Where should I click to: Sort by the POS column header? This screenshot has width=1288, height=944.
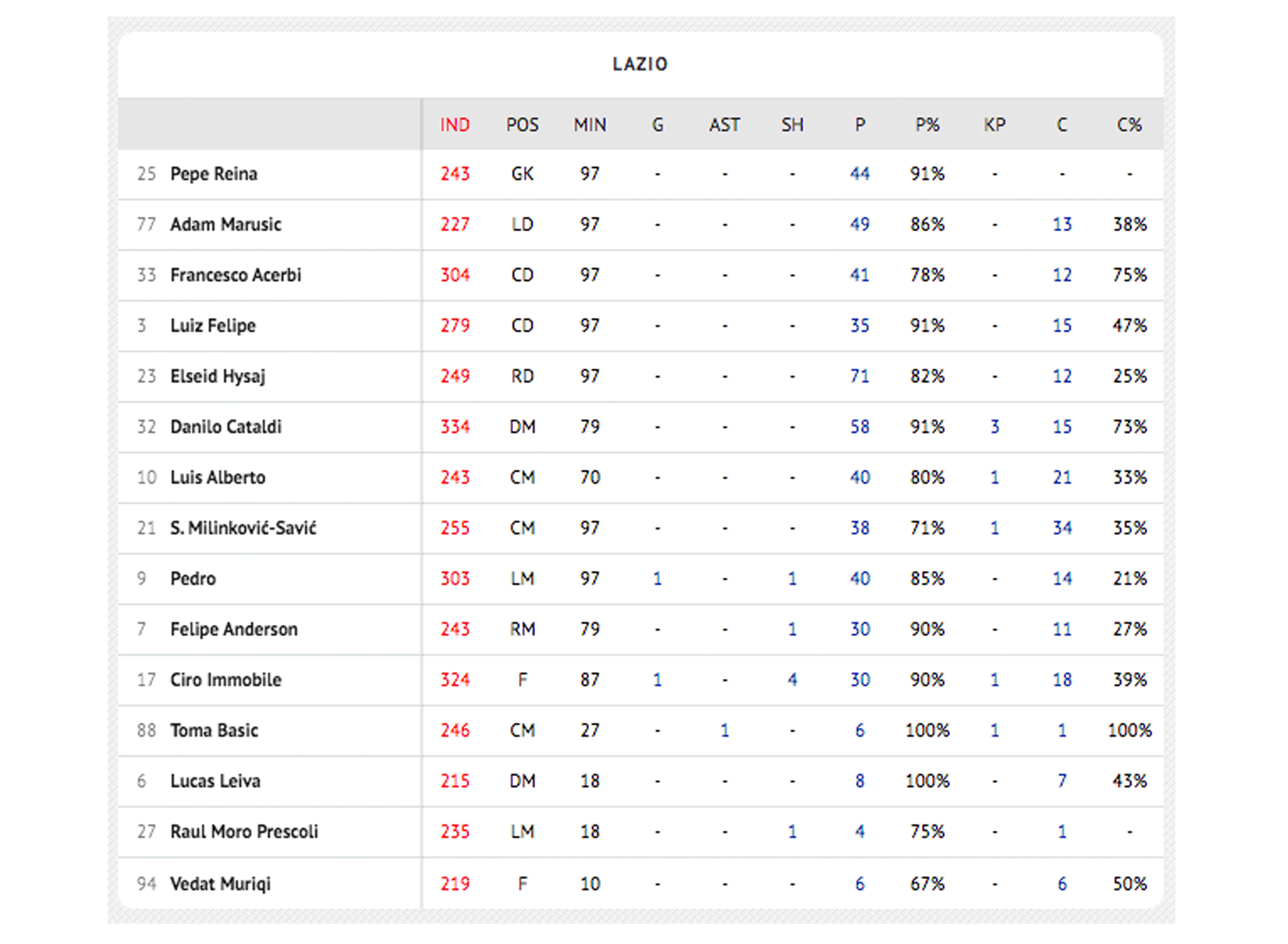coord(522,125)
